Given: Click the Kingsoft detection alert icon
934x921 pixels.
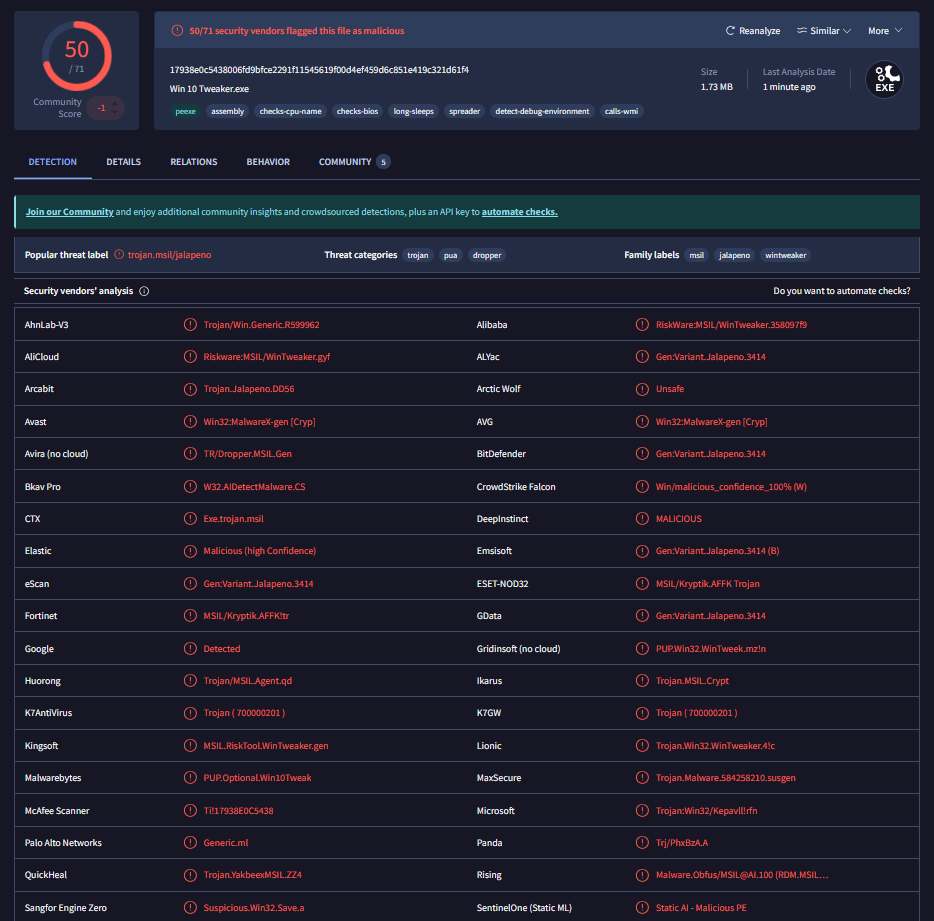Looking at the screenshot, I should coord(190,746).
